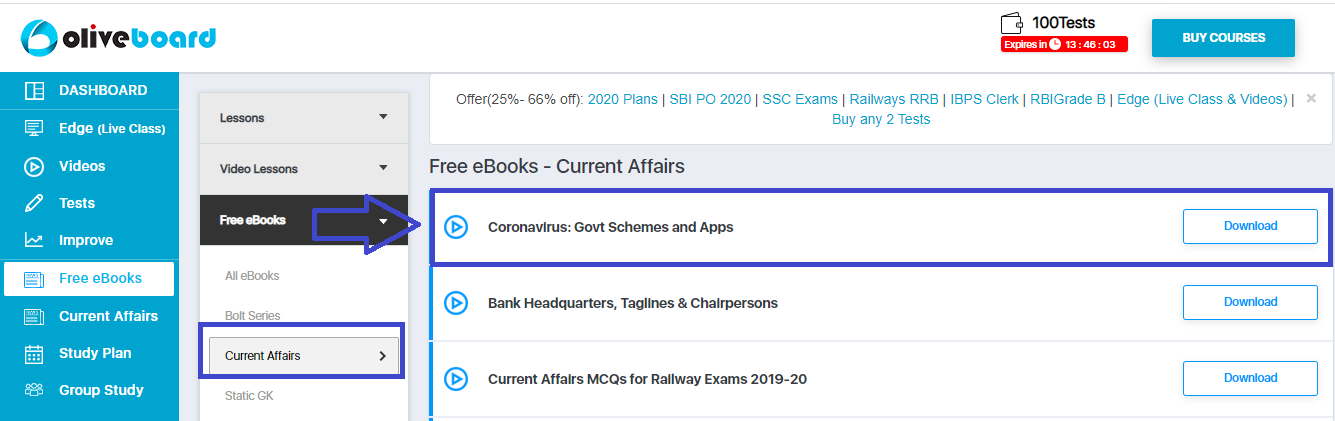The width and height of the screenshot is (1335, 421).
Task: Open the Group Study people icon
Action: tap(34, 390)
